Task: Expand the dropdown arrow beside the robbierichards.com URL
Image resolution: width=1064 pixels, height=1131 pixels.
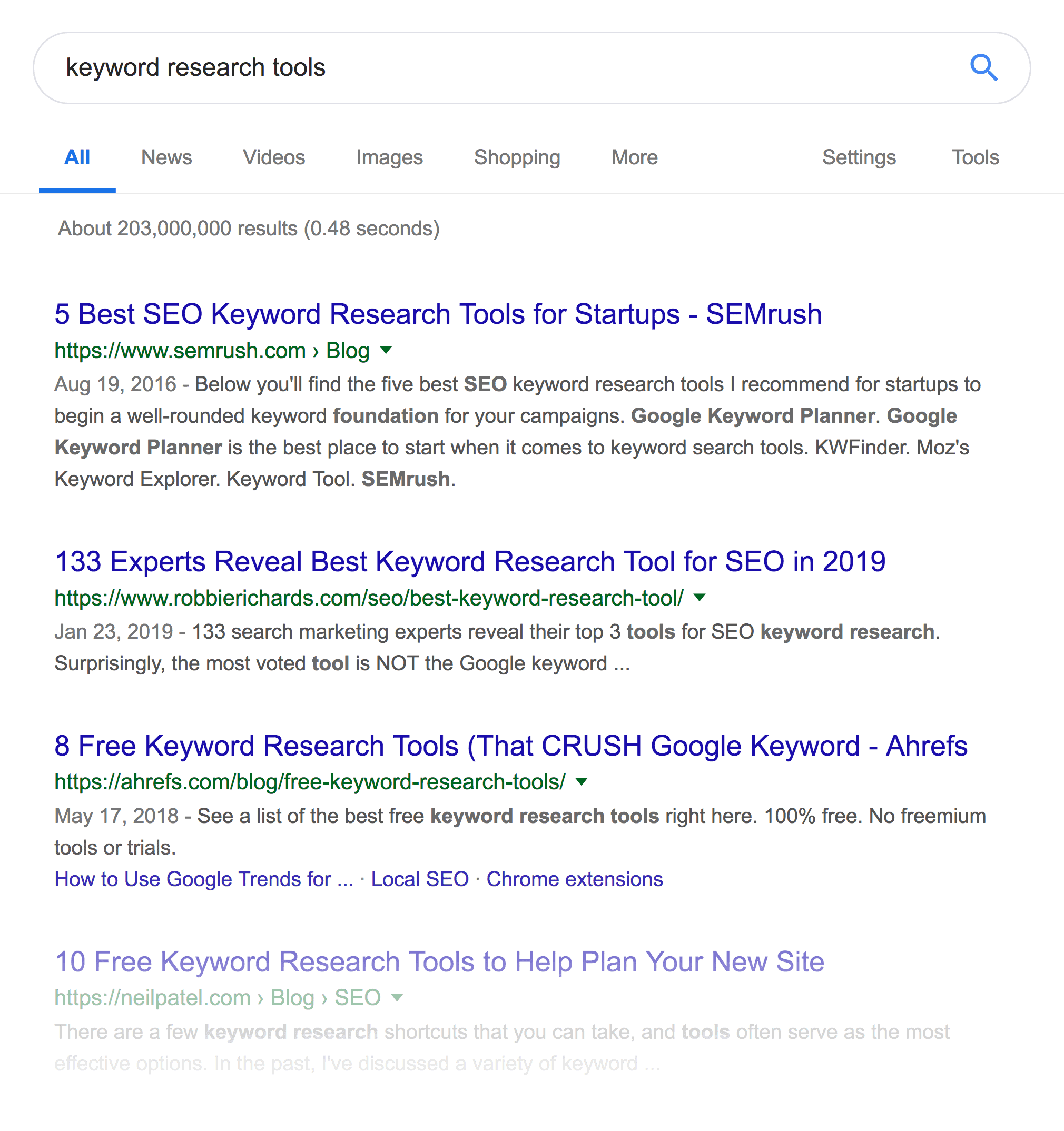Action: coord(700,598)
